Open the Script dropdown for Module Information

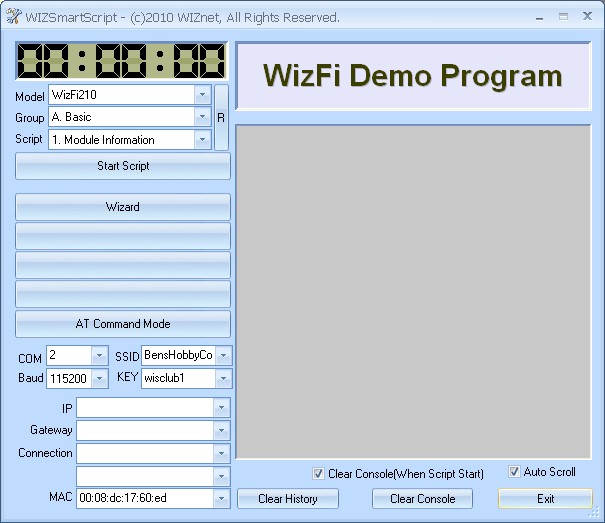tap(202, 139)
